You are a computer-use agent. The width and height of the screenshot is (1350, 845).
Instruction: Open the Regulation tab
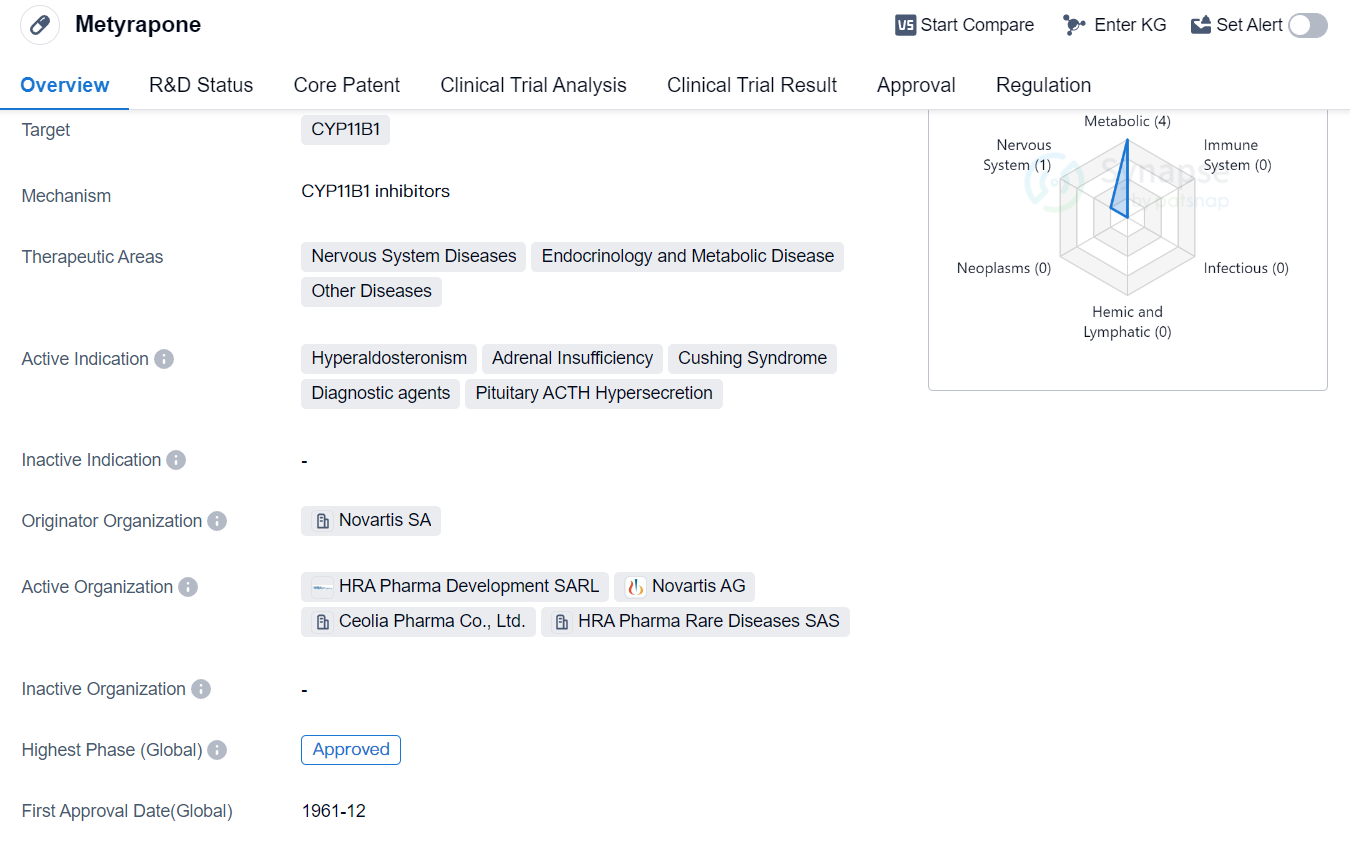[x=1043, y=85]
